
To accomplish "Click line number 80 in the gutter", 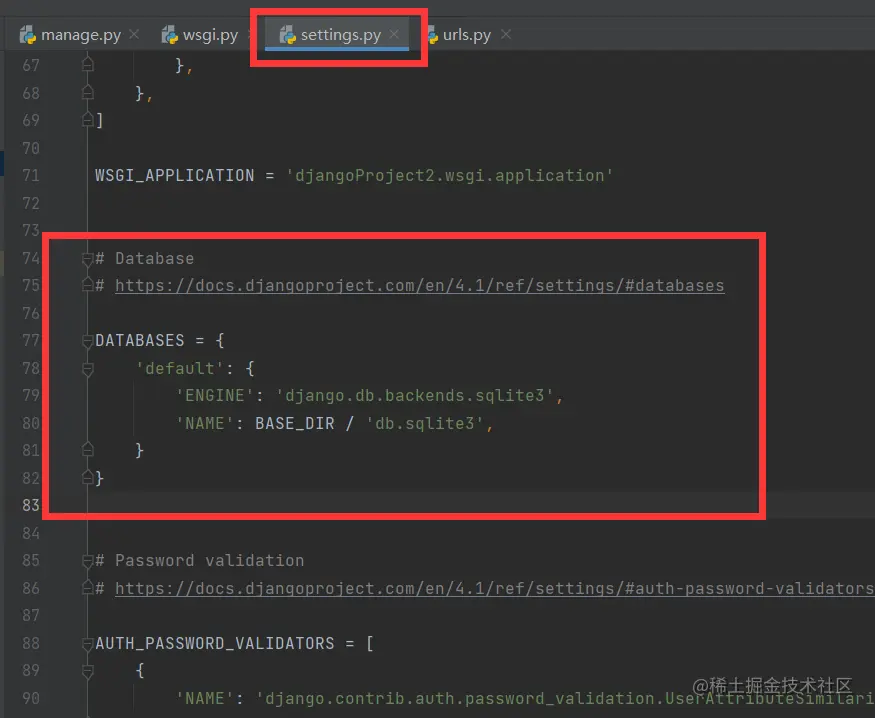I will [31, 423].
